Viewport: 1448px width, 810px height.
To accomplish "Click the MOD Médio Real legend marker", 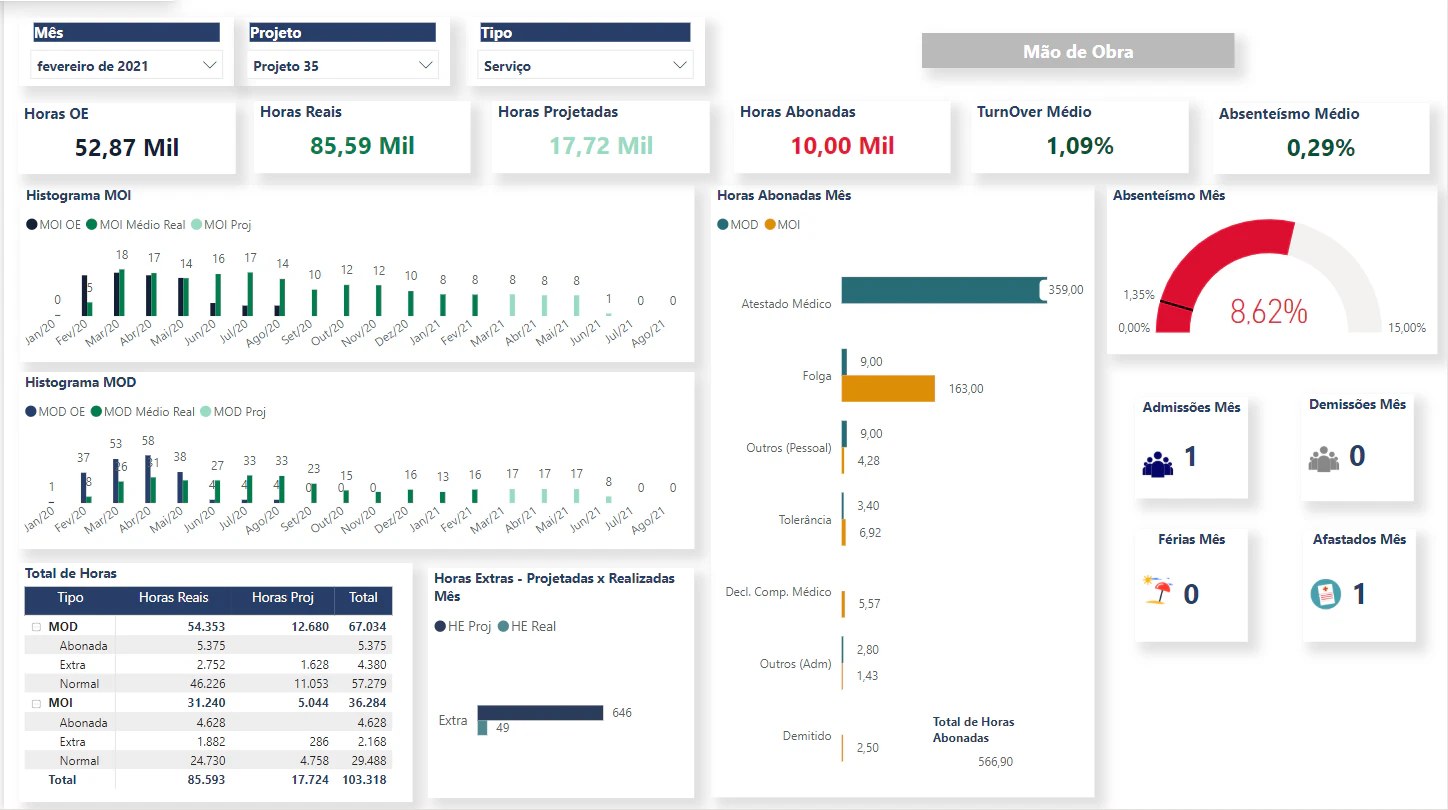I will [x=96, y=412].
